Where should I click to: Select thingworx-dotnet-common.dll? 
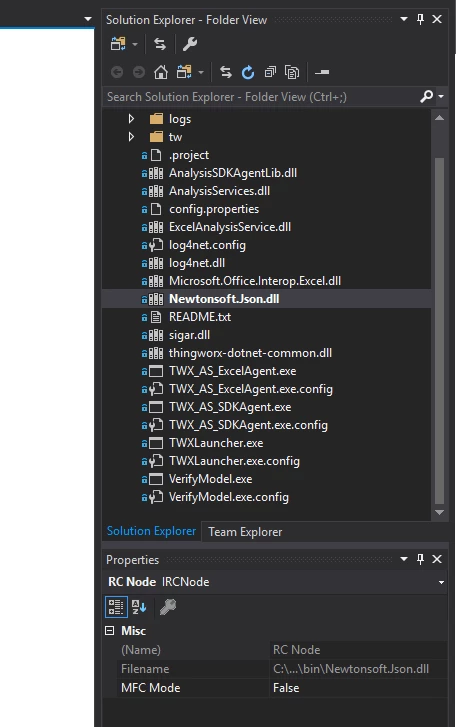[x=250, y=353]
